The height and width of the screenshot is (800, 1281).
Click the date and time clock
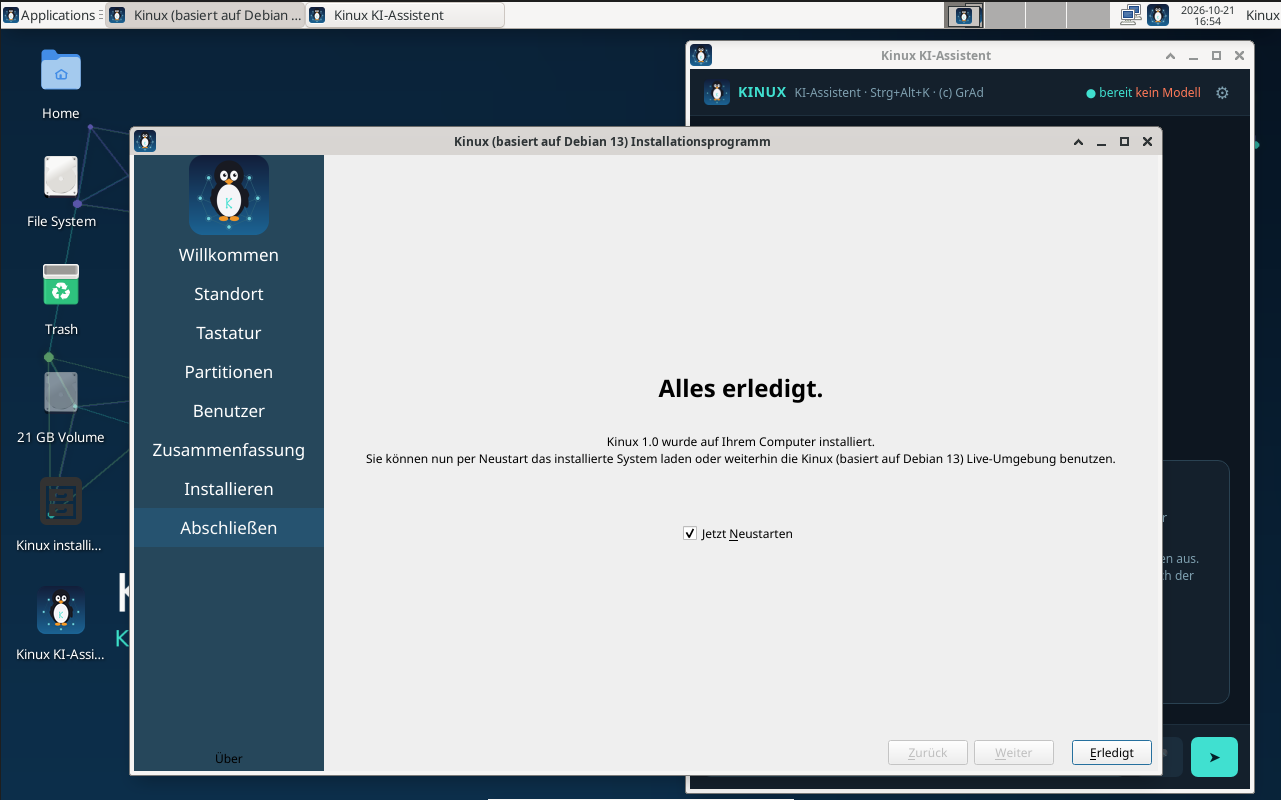(x=1207, y=15)
